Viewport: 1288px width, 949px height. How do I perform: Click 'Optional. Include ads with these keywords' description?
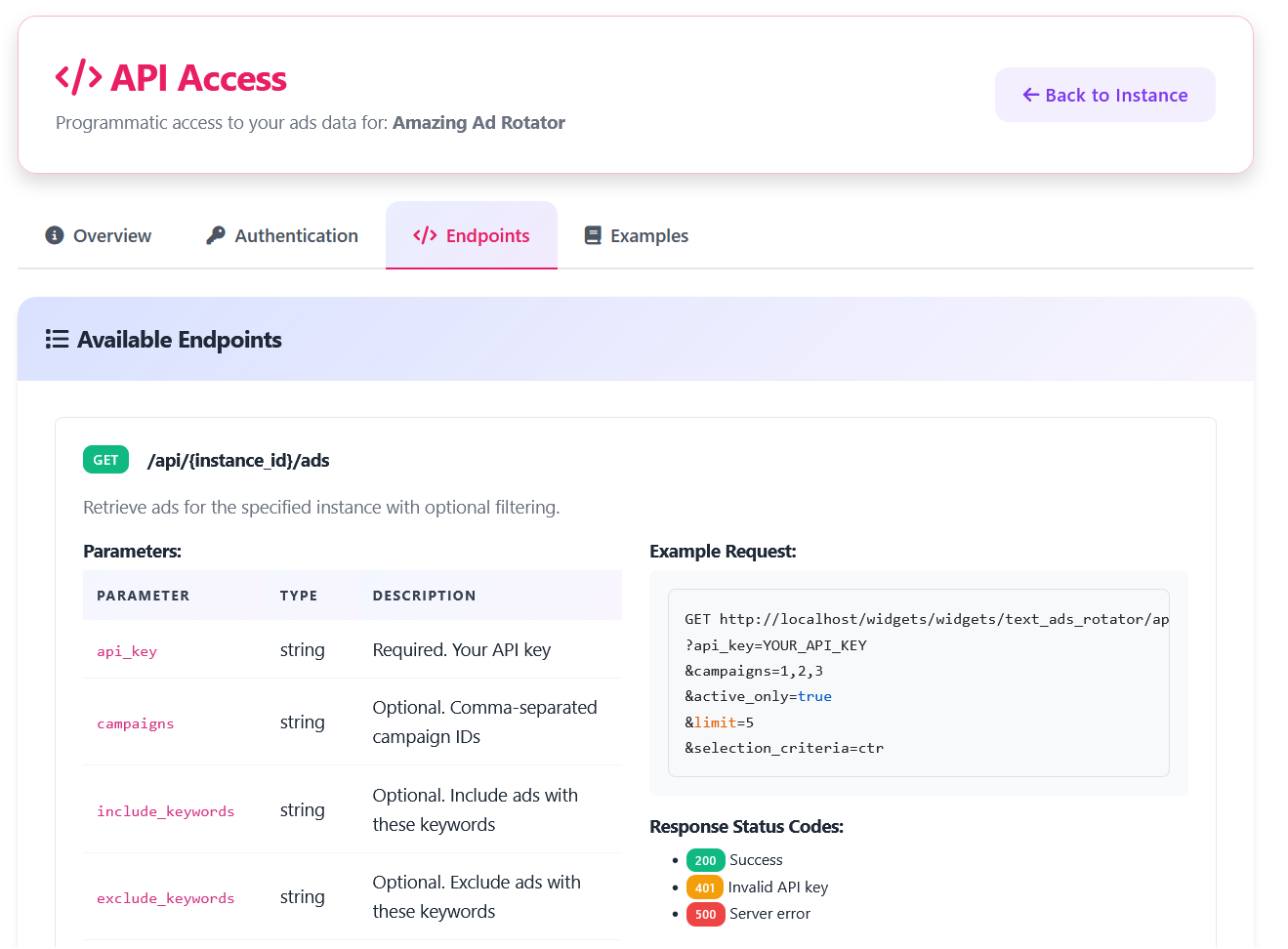pos(476,810)
